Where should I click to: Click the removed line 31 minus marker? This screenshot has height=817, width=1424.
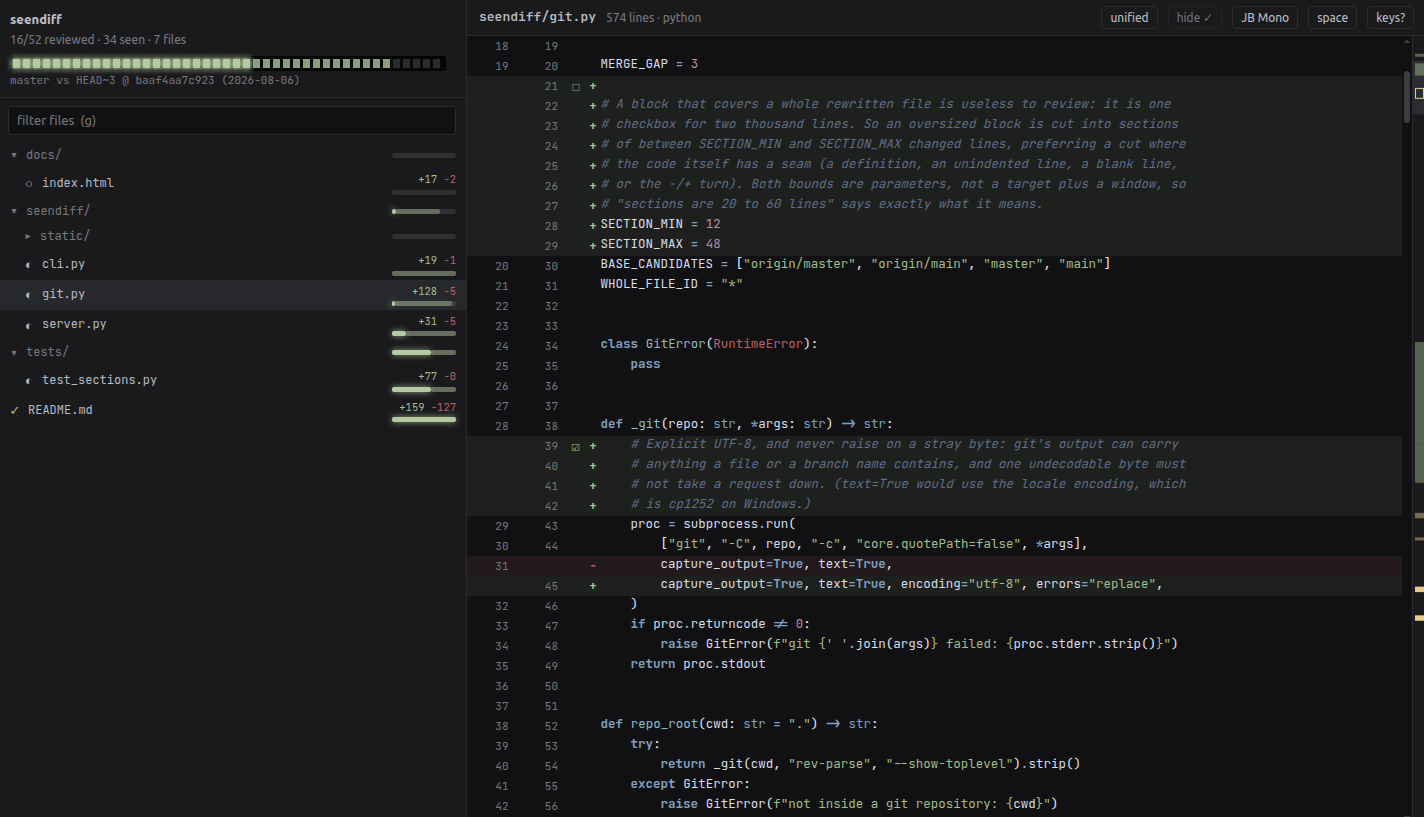(593, 566)
